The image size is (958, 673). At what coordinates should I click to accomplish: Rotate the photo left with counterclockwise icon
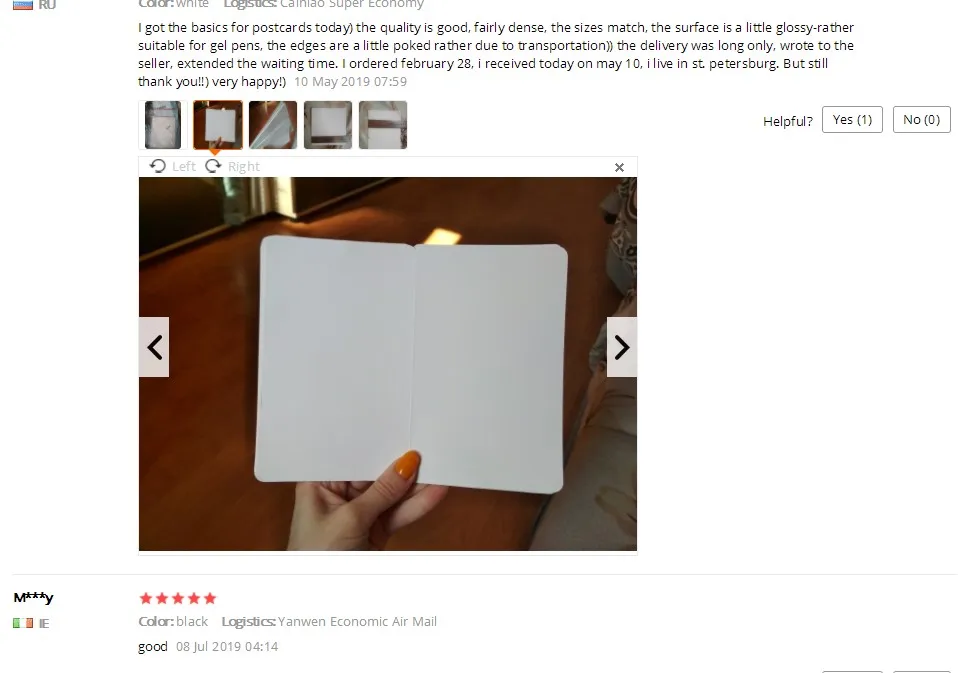172,167
